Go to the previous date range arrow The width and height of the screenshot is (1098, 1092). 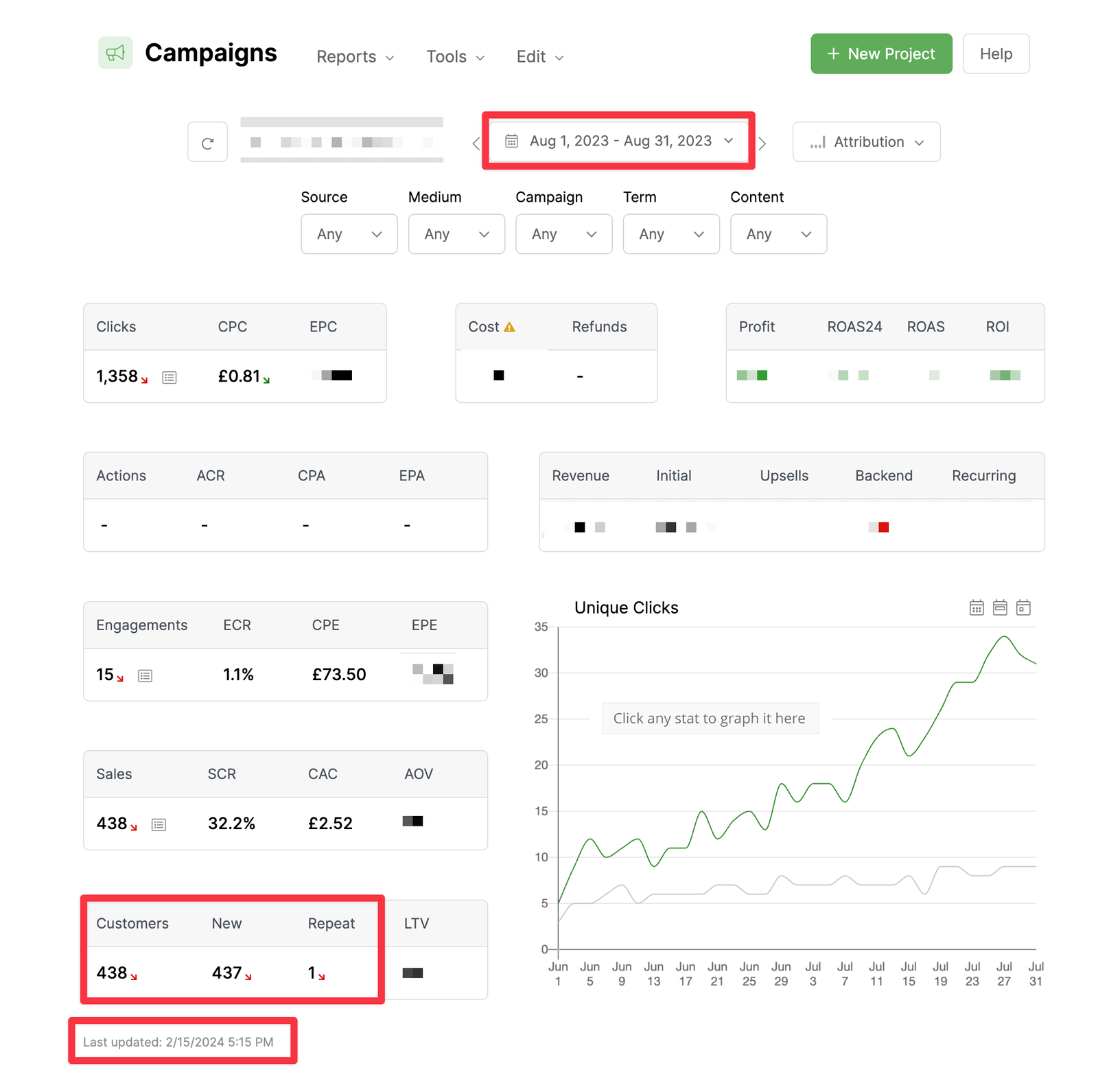[476, 143]
